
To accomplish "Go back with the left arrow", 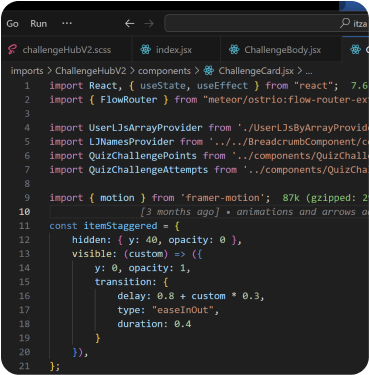I will 130,24.
